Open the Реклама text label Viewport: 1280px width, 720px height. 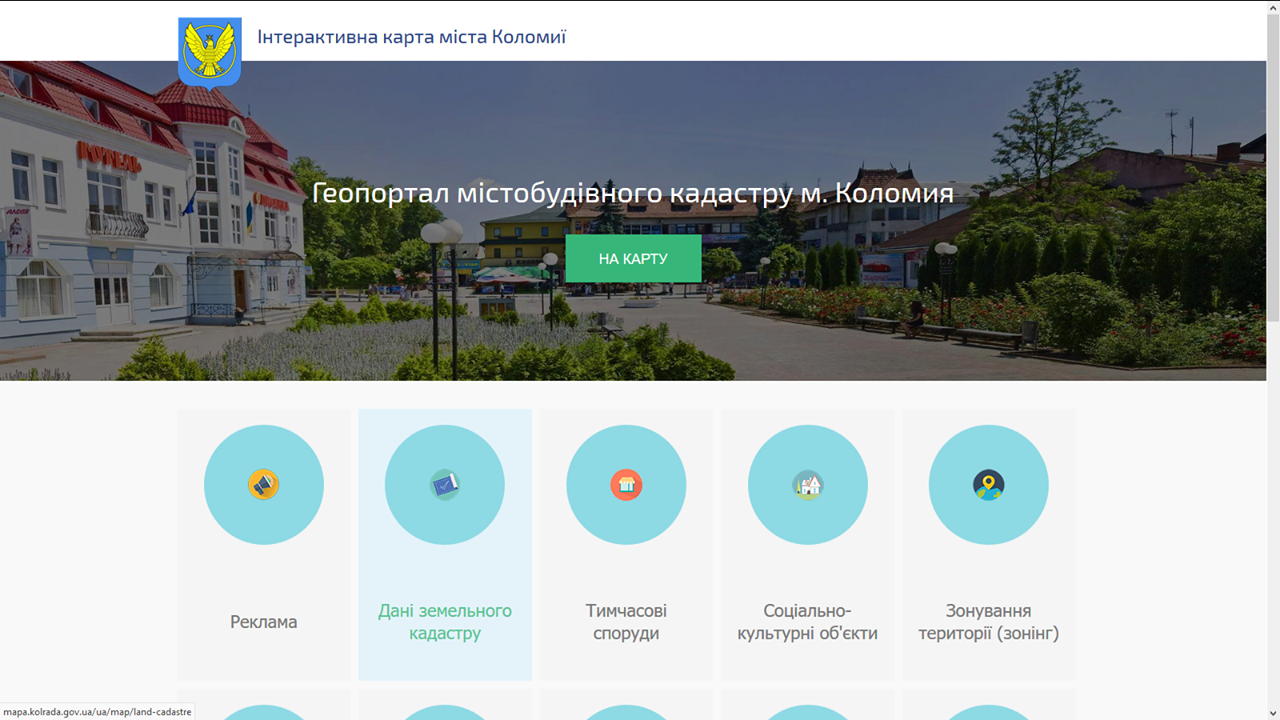(264, 622)
